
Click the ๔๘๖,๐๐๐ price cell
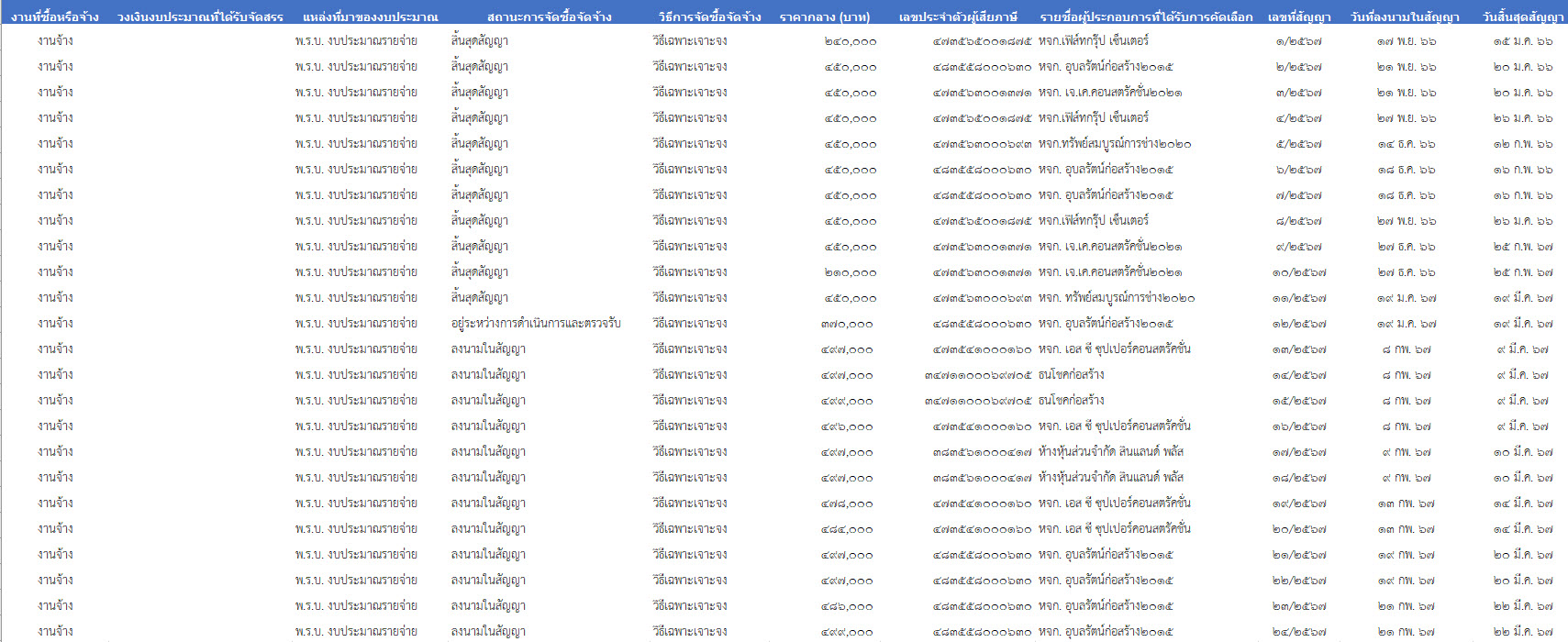click(847, 606)
